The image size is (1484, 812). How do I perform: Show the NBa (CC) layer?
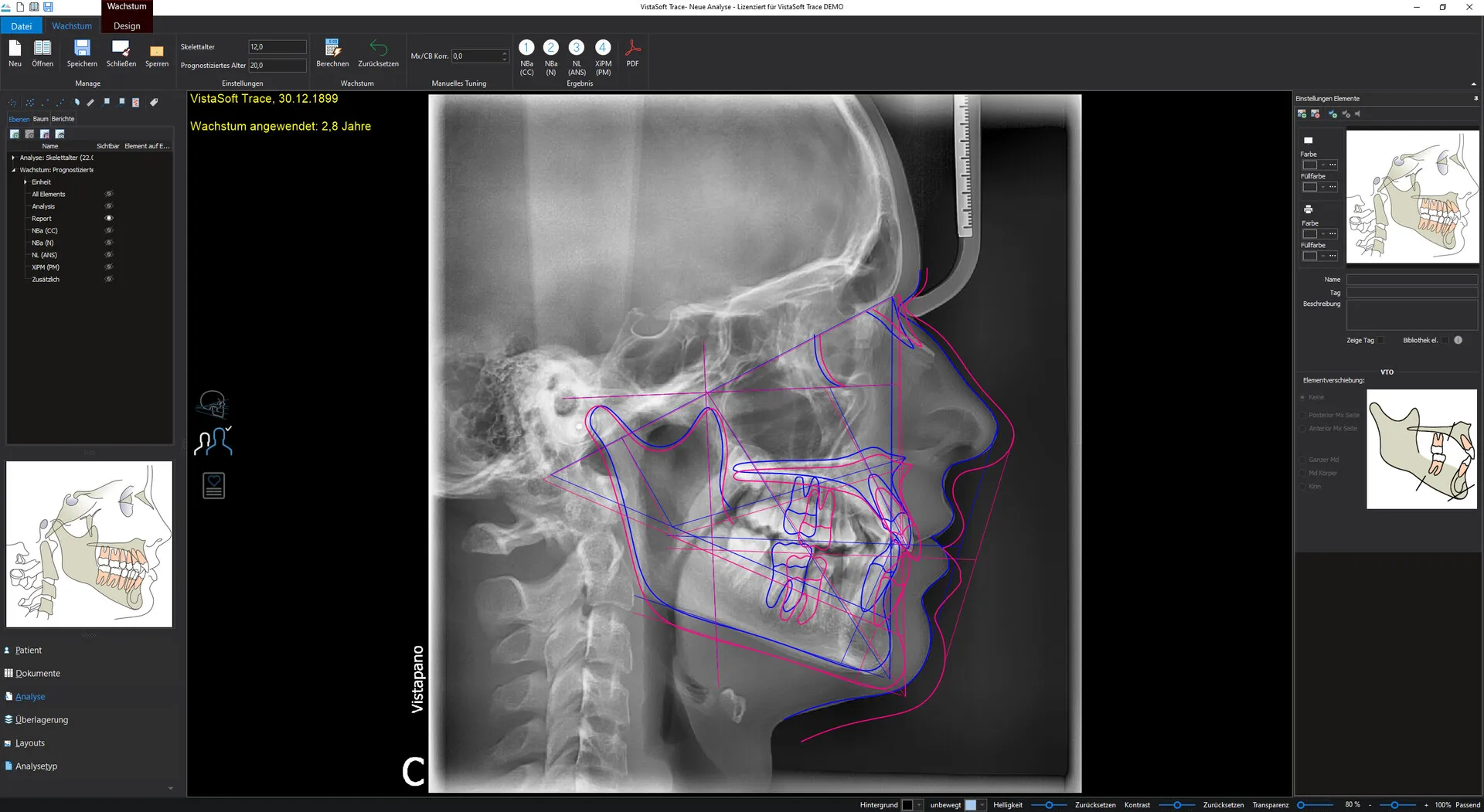point(108,230)
